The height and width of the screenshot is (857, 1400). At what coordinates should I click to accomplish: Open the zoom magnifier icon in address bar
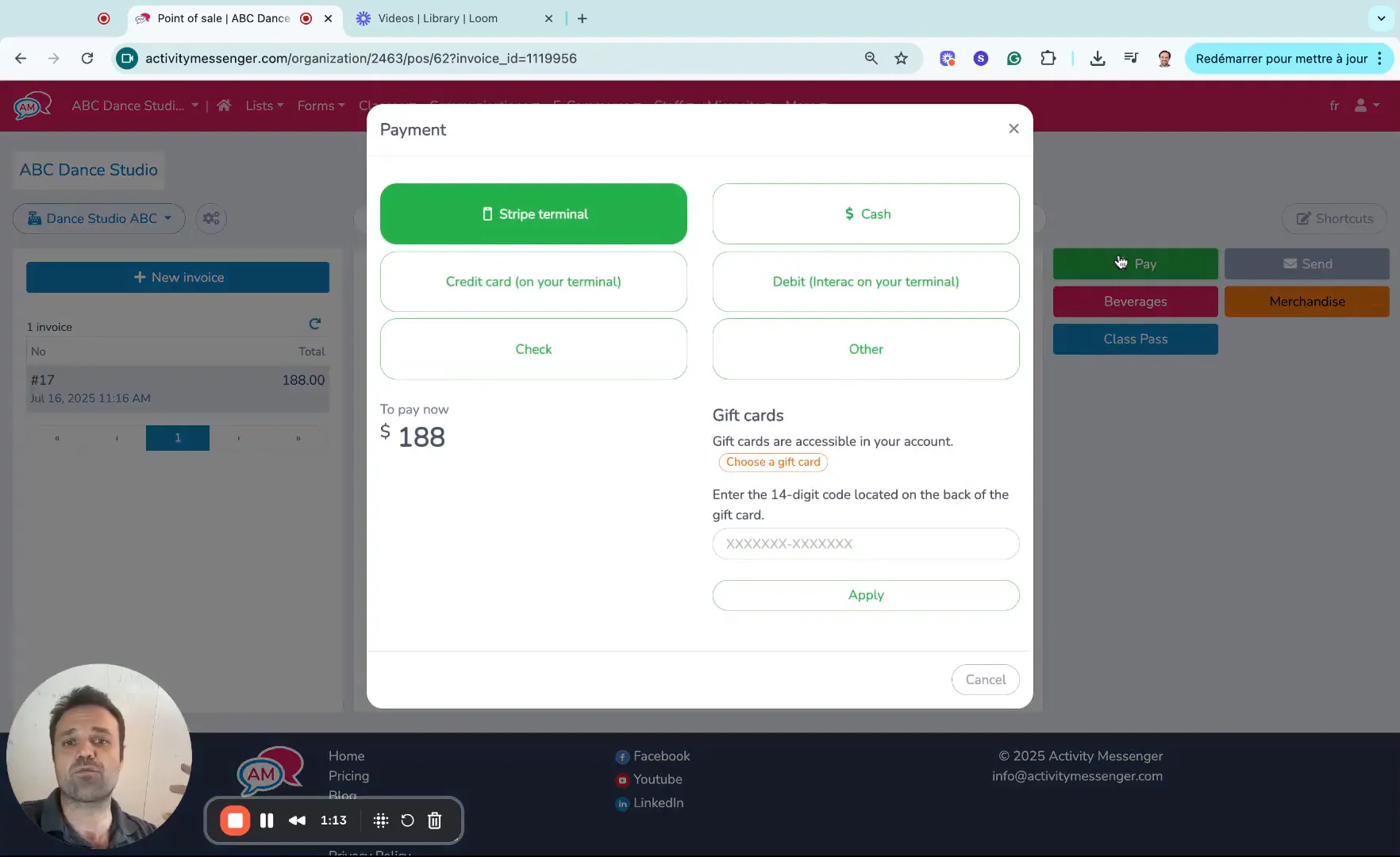point(871,58)
